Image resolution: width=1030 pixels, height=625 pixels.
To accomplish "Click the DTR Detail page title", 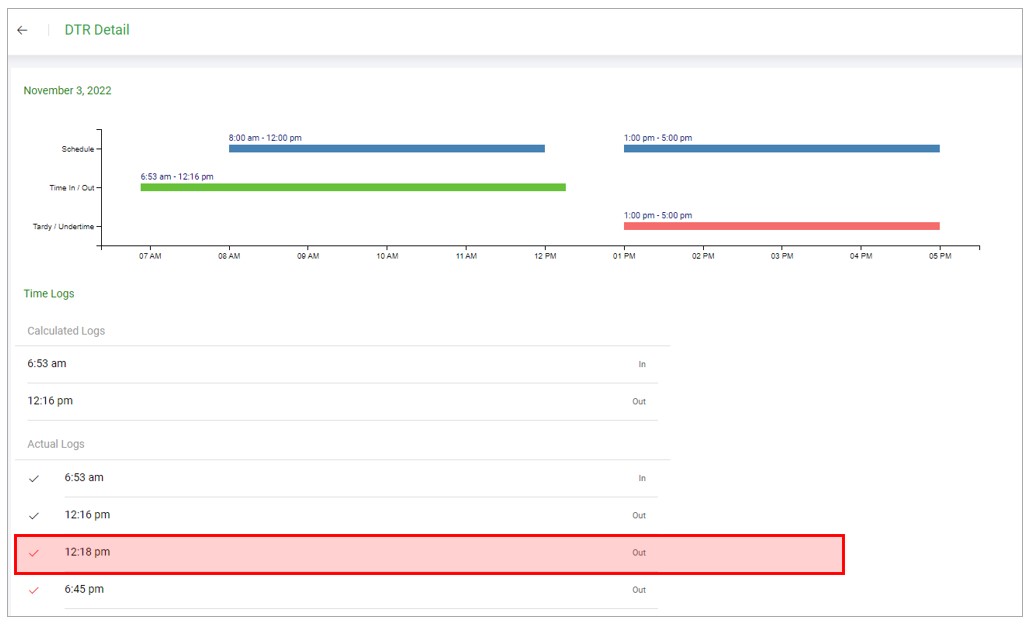I will tap(97, 30).
